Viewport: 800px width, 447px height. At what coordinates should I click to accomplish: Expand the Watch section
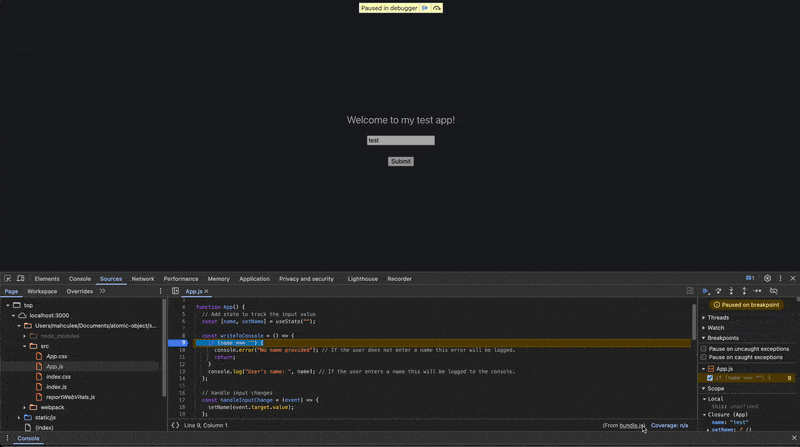pyautogui.click(x=713, y=328)
